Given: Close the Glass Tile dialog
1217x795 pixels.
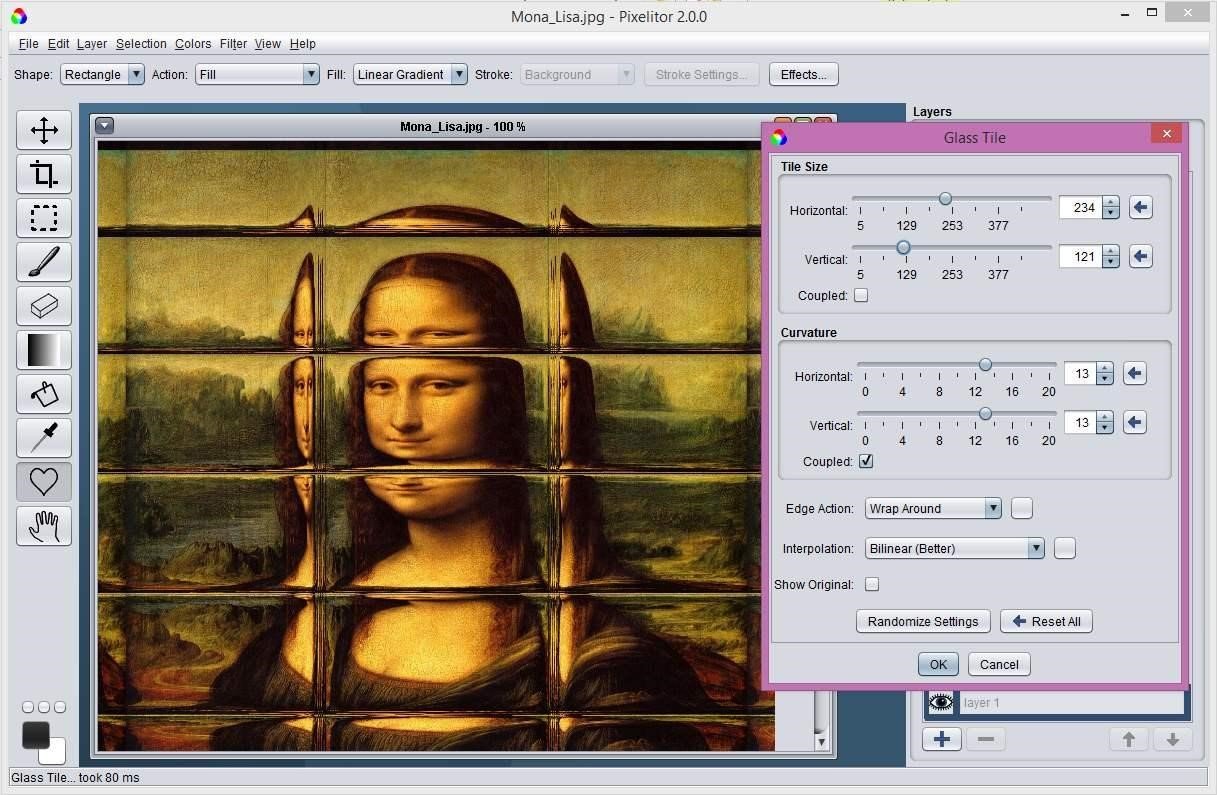Looking at the screenshot, I should click(x=1166, y=133).
